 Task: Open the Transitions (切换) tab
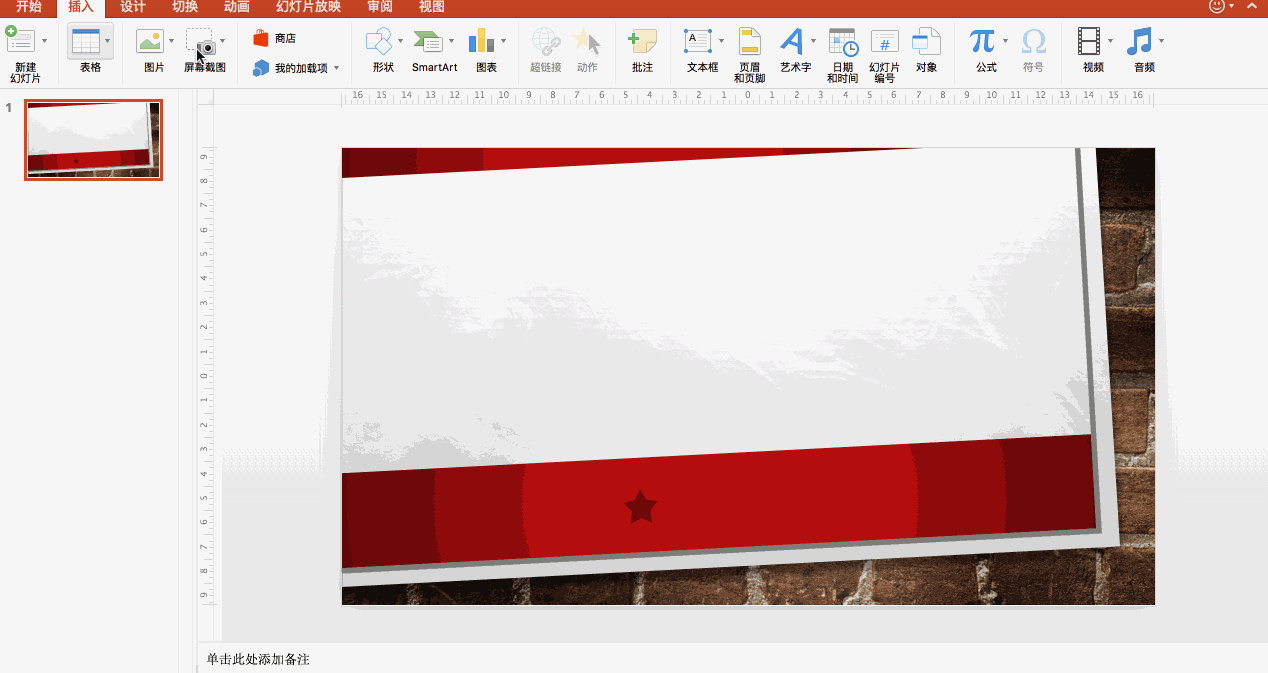(185, 7)
